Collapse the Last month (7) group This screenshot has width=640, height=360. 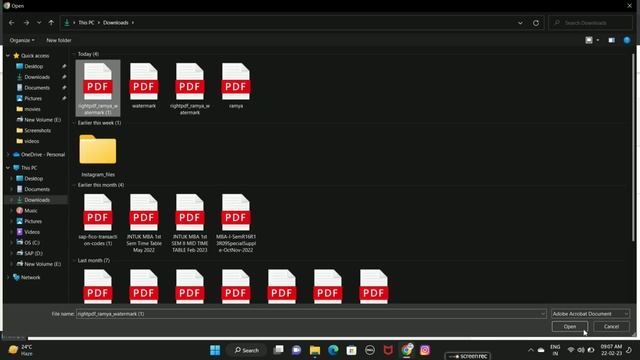[74, 260]
